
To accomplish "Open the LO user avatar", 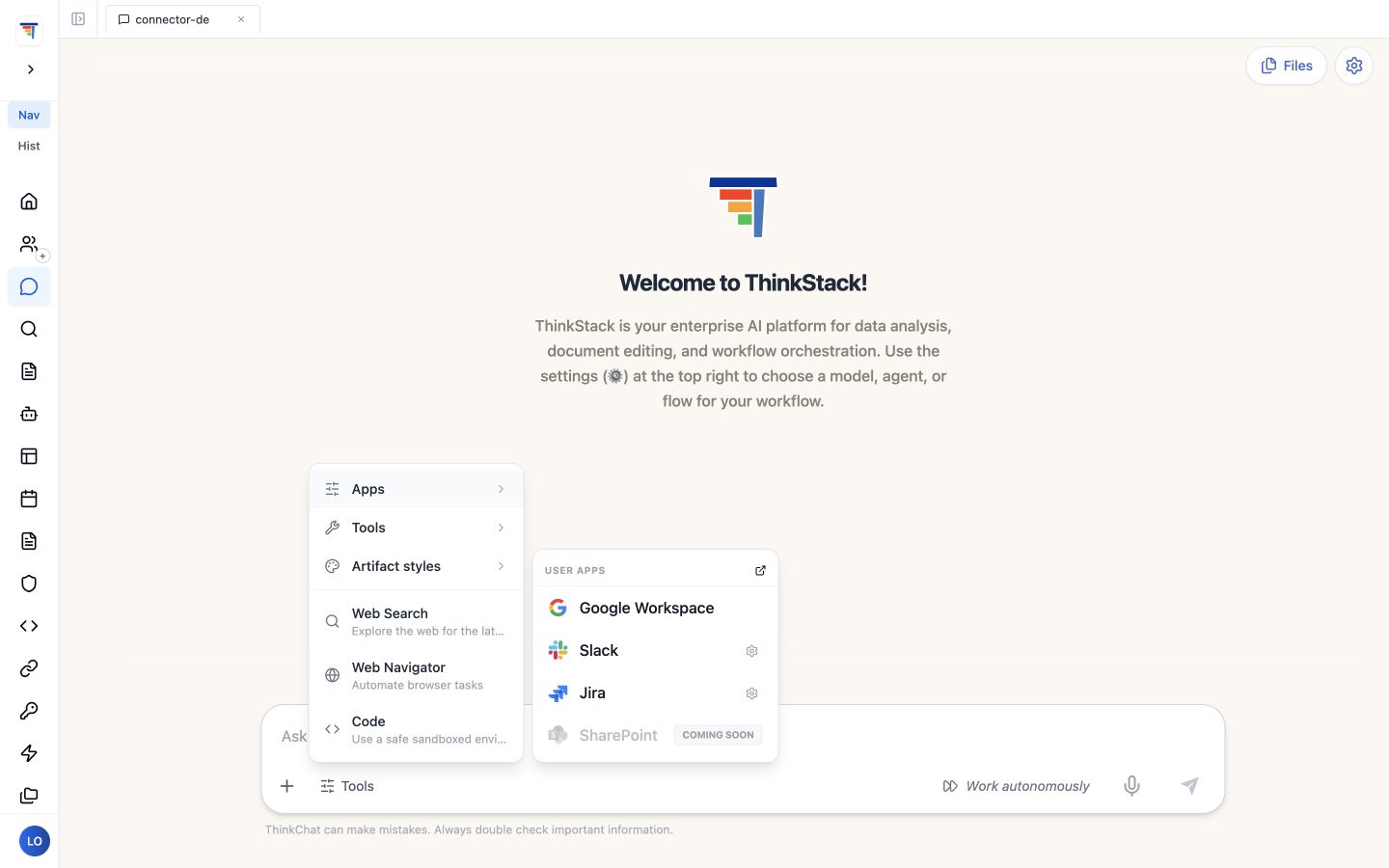I will point(34,841).
